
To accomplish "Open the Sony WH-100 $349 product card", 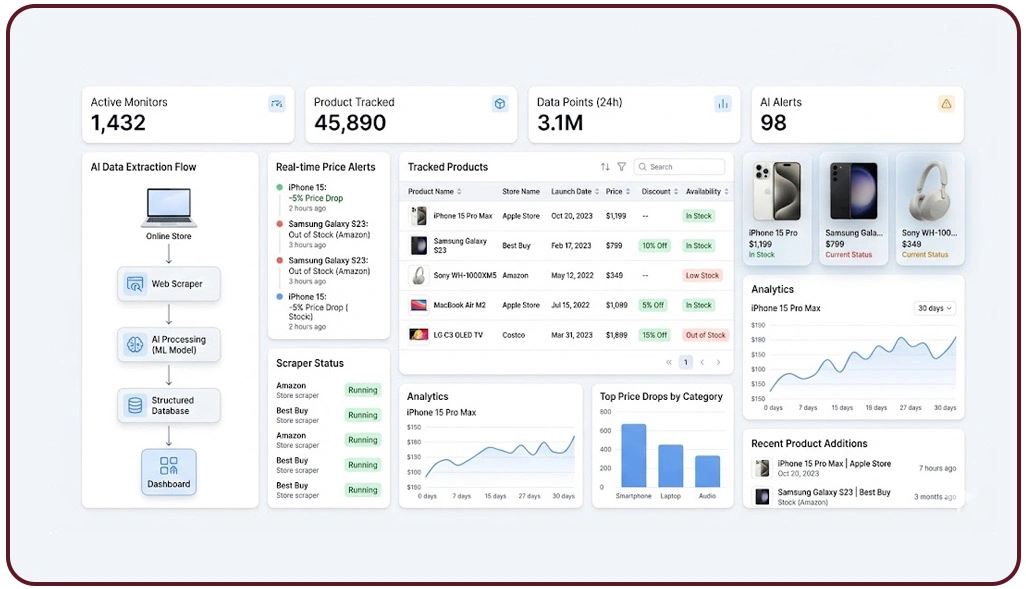I will 930,209.
